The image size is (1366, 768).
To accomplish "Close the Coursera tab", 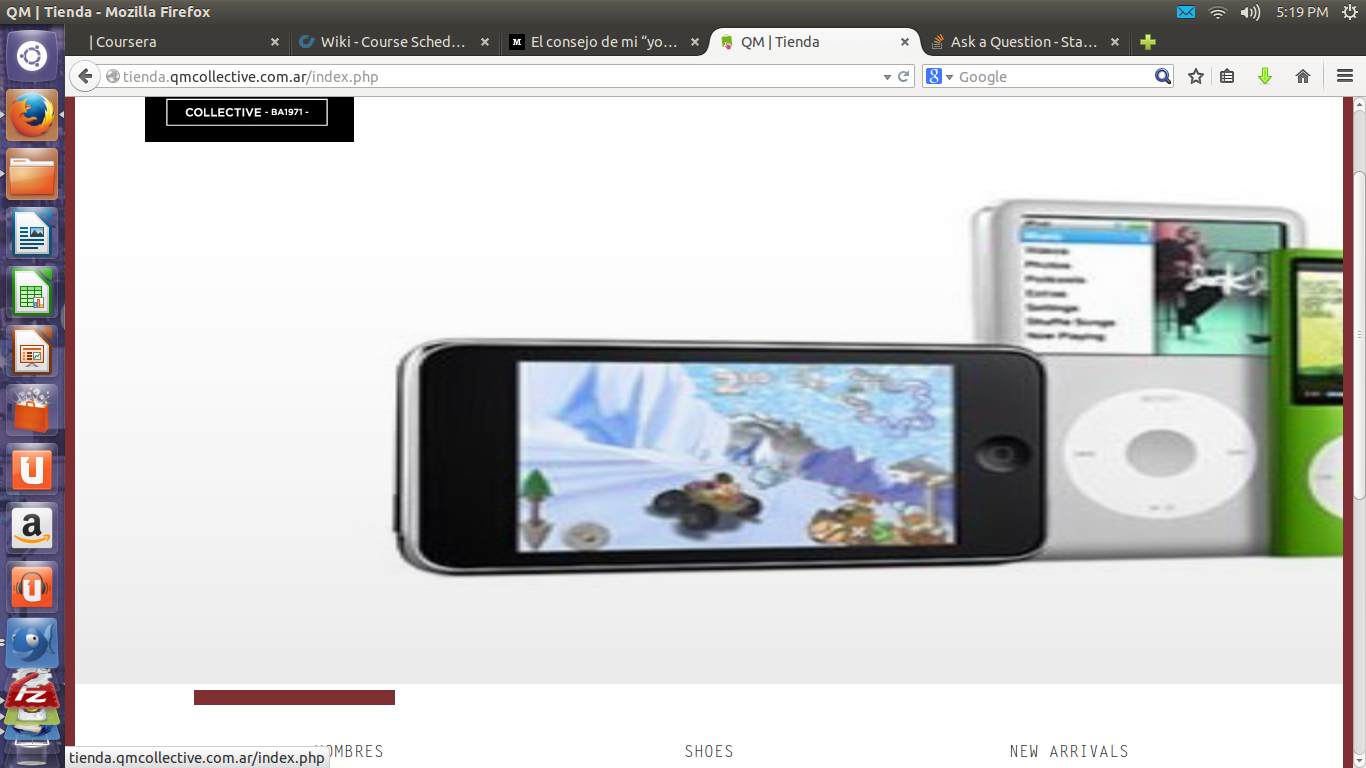I will pos(275,42).
